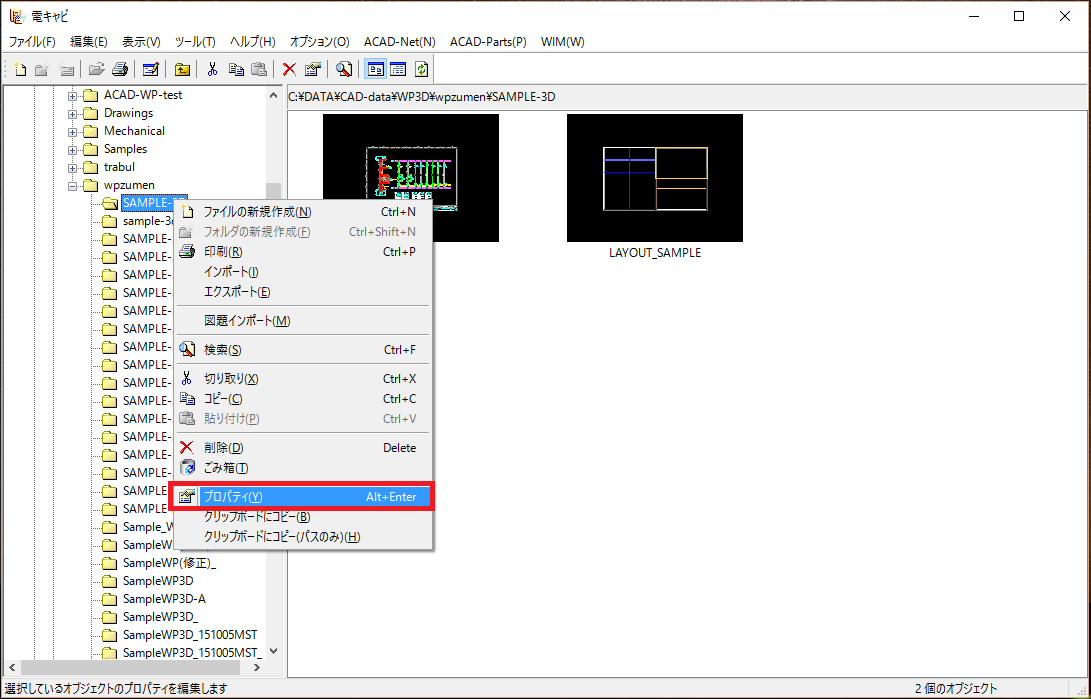The height and width of the screenshot is (699, 1091).
Task: Click the red X delete toolbar icon
Action: tap(289, 69)
